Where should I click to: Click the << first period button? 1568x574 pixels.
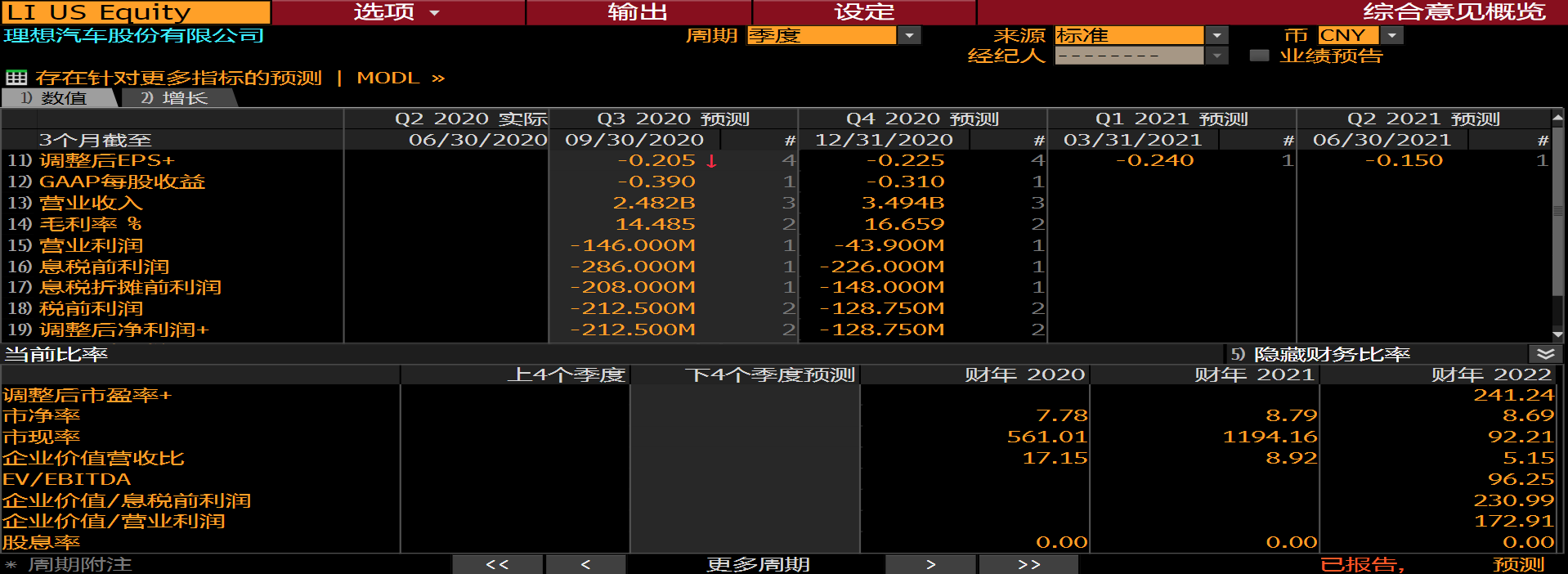[x=497, y=564]
